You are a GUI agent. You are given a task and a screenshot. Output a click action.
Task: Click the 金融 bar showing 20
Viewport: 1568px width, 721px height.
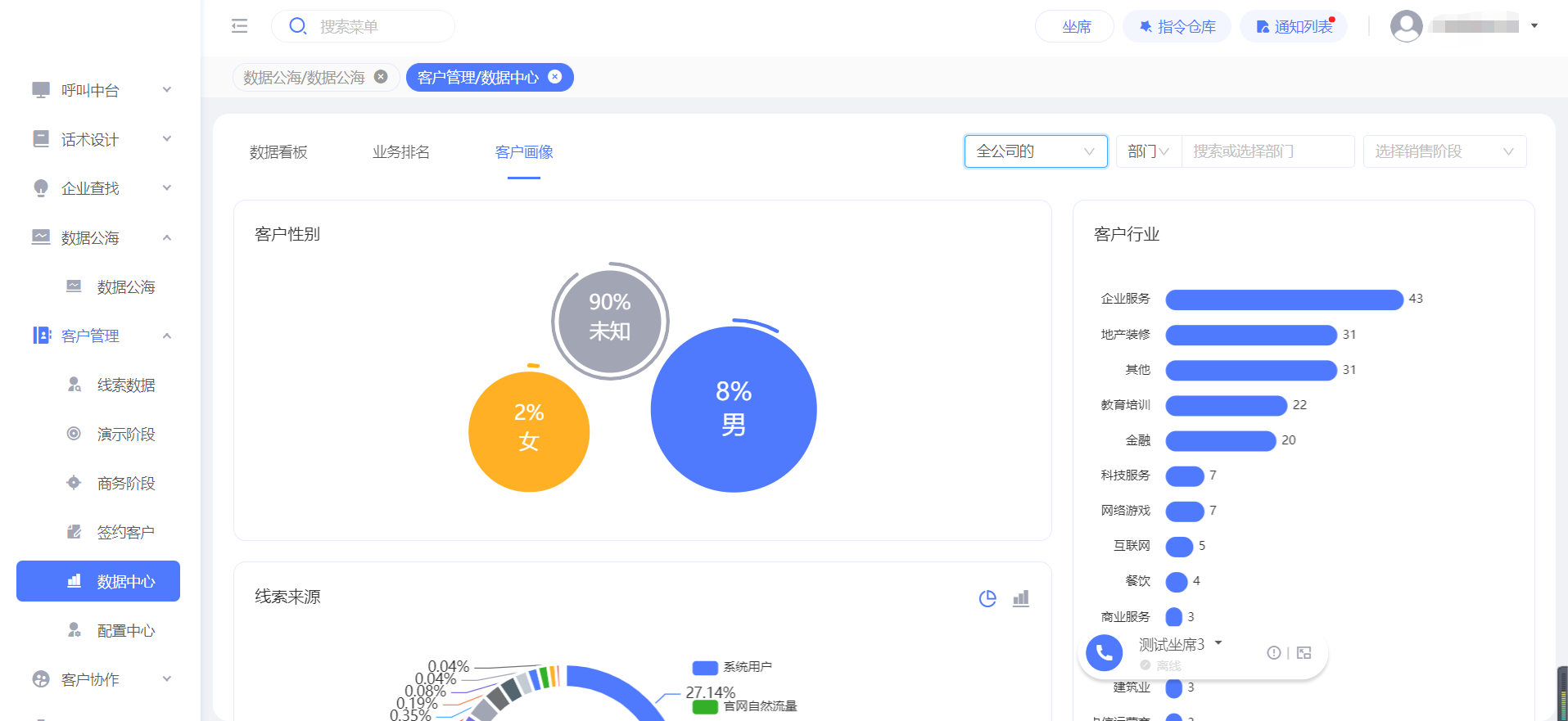pos(1220,440)
